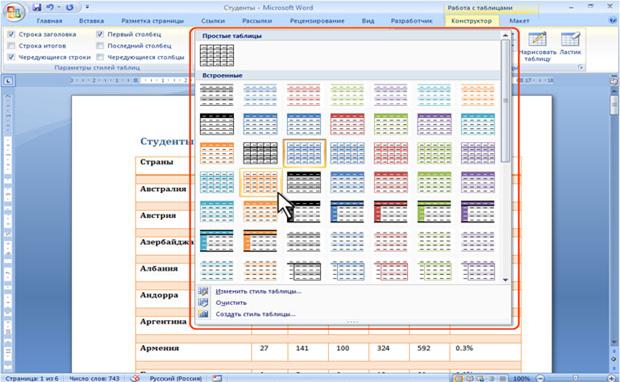This screenshot has width=620, height=382.
Task: Pick the dark-header style with blue first column
Action: coord(347,212)
